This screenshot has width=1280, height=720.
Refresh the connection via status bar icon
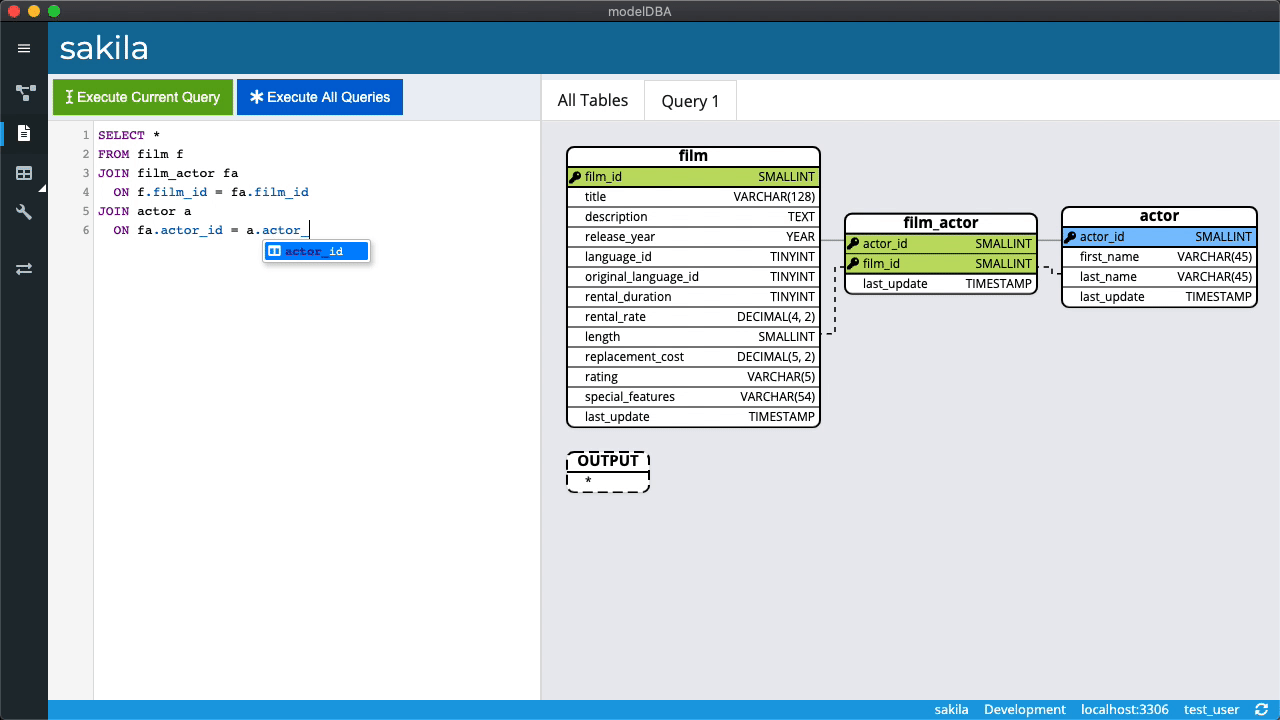pos(1261,709)
